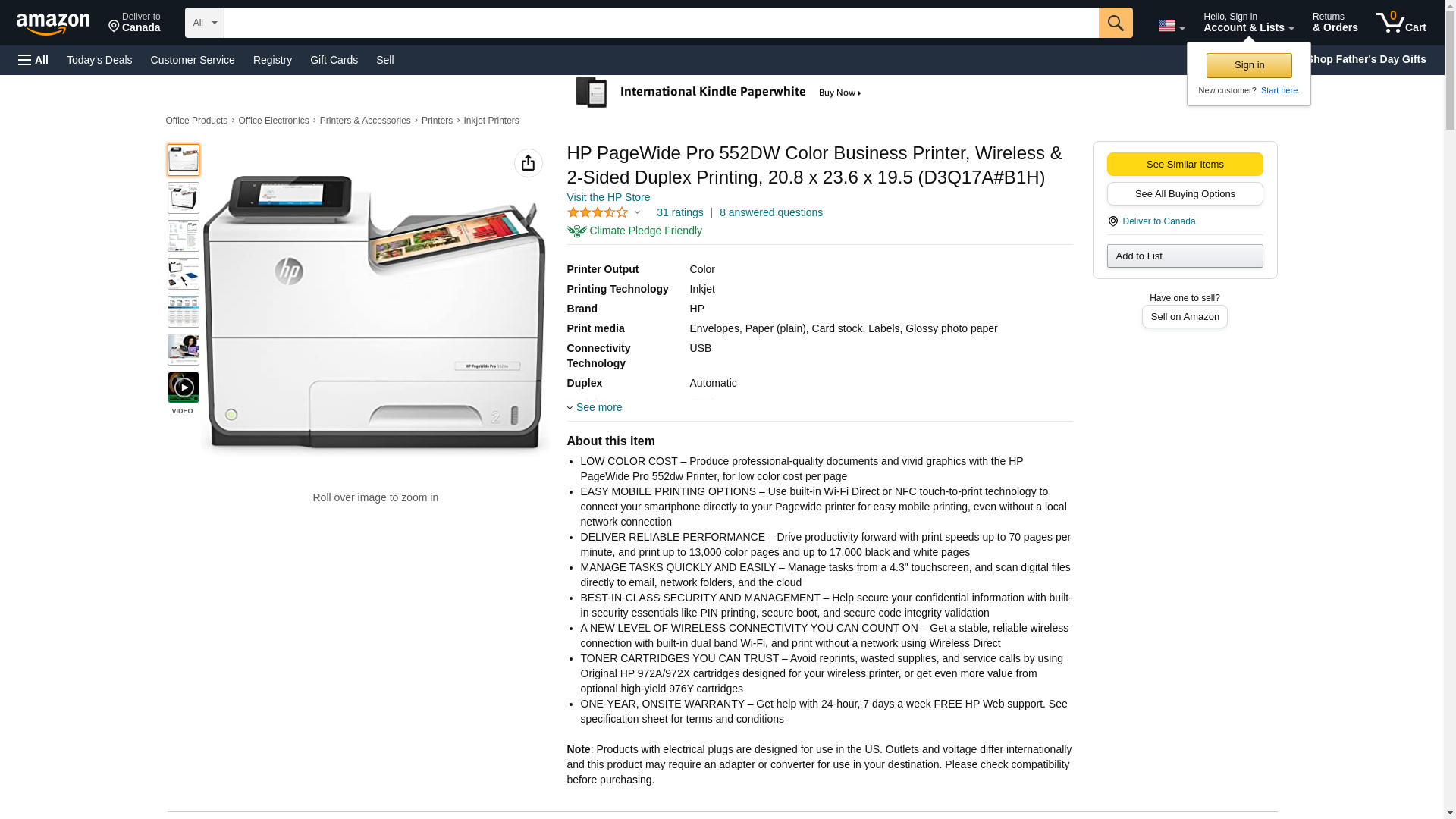Screen dimensions: 1456x819
Task: Open the 8 answered questions link
Action: tap(770, 212)
